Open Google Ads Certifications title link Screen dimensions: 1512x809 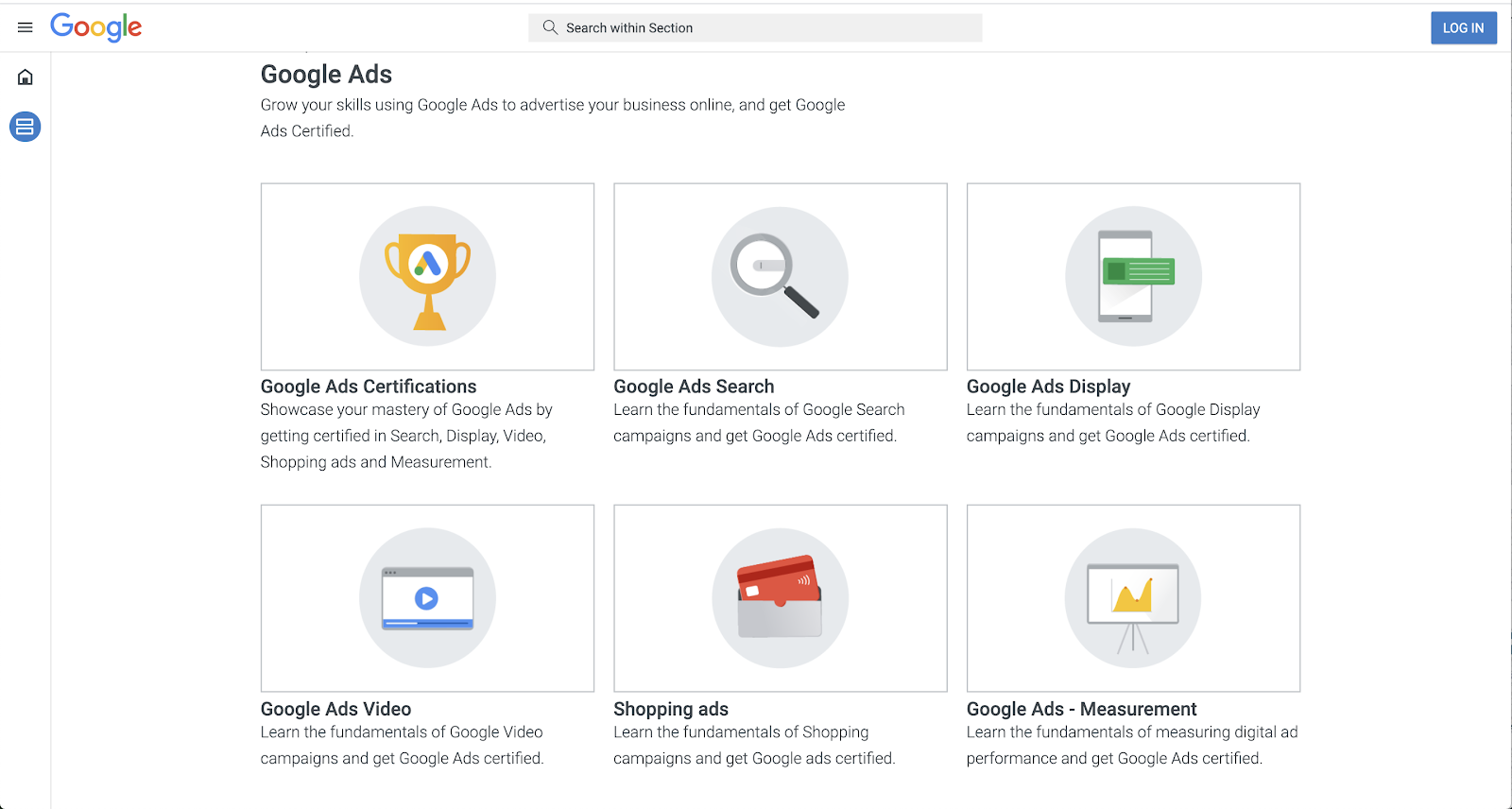(x=369, y=387)
